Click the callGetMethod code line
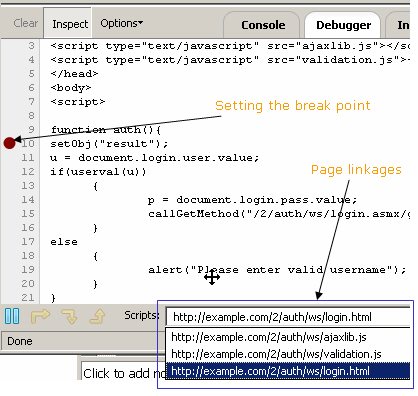Viewport: 418px width, 396px height. pyautogui.click(x=279, y=214)
